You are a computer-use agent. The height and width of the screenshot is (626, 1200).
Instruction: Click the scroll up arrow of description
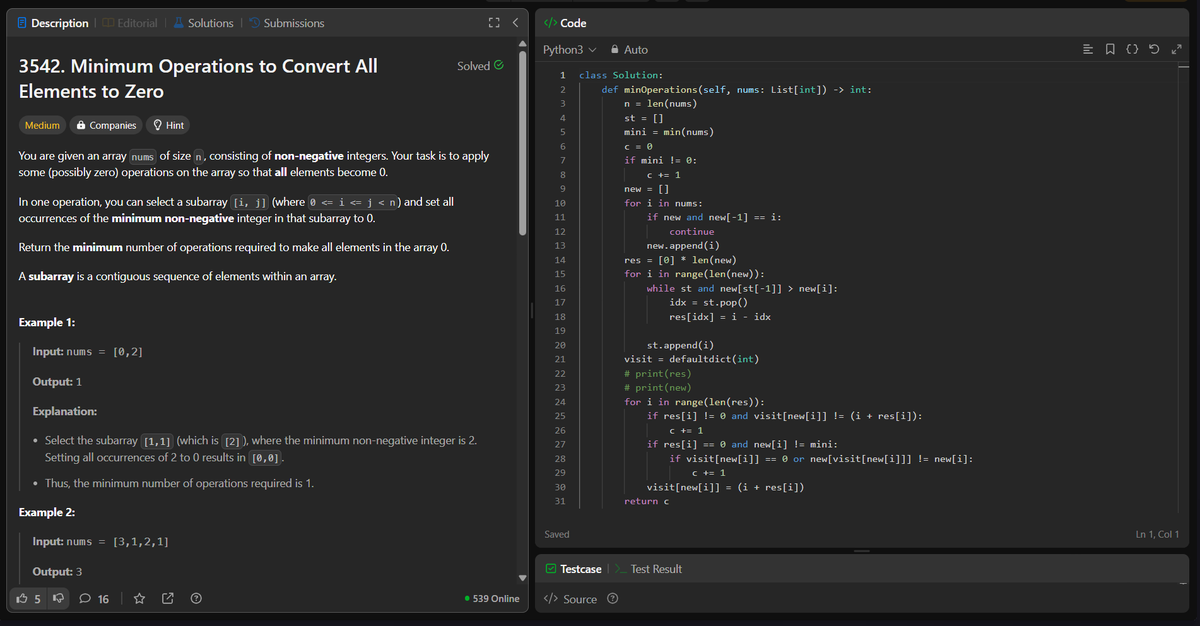tap(520, 43)
